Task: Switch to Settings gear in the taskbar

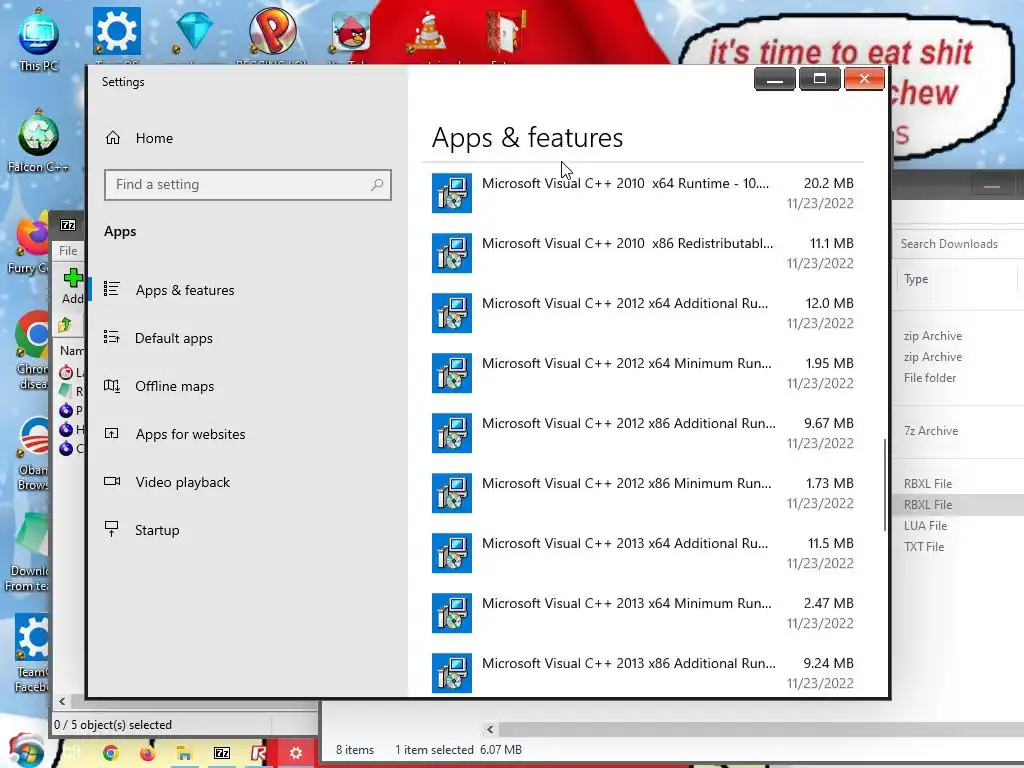Action: pos(296,753)
